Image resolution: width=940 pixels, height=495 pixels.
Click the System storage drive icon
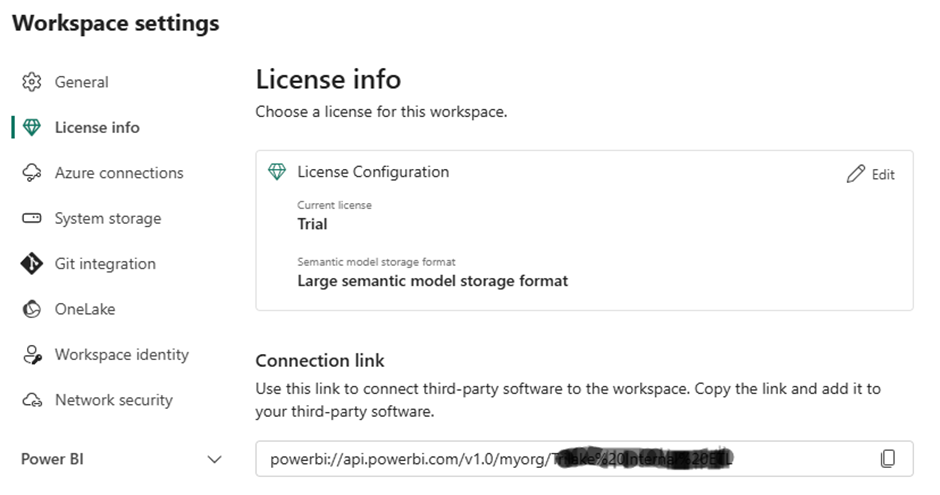coord(32,218)
